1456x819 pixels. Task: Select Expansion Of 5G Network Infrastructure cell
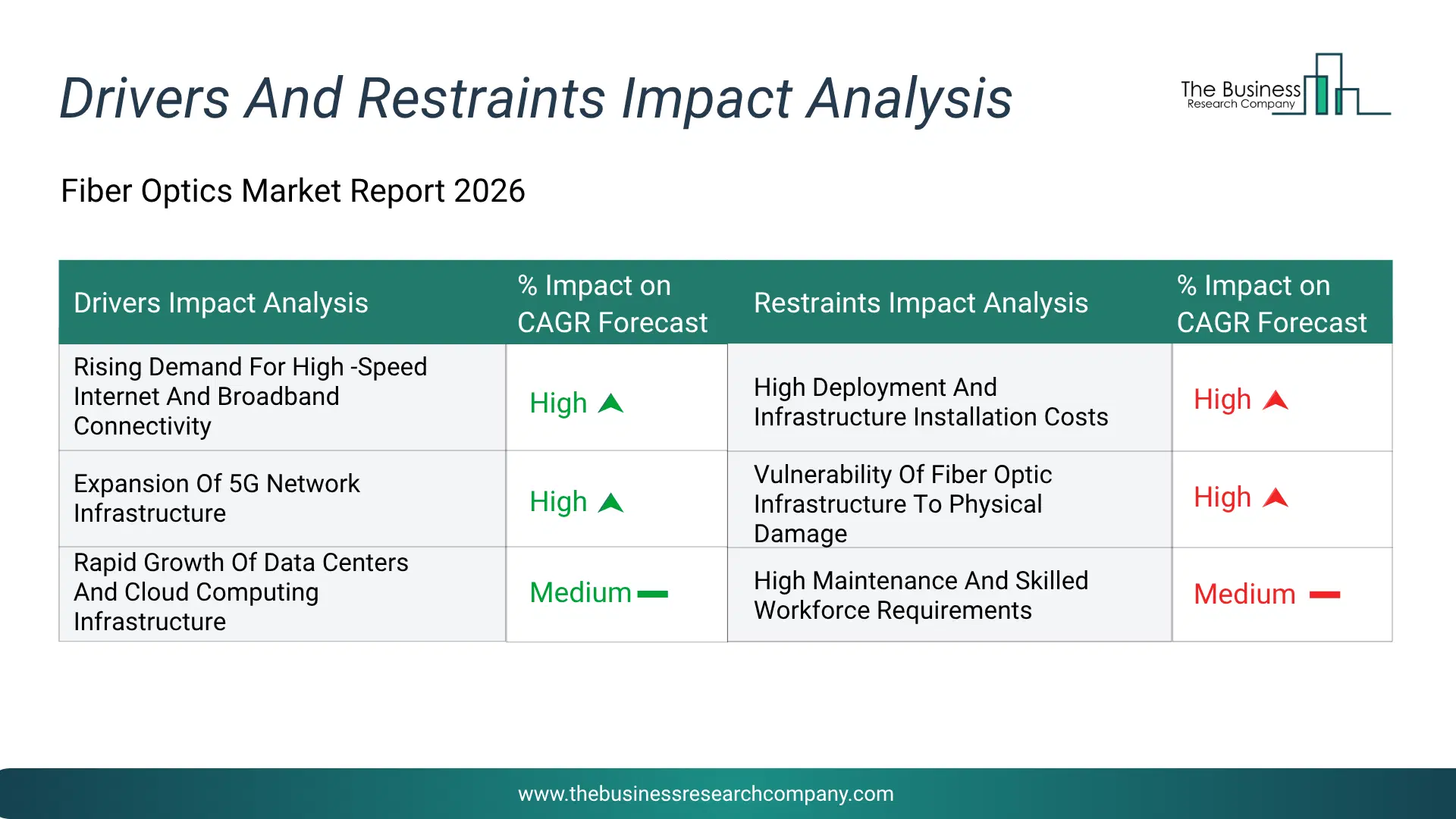pos(282,498)
